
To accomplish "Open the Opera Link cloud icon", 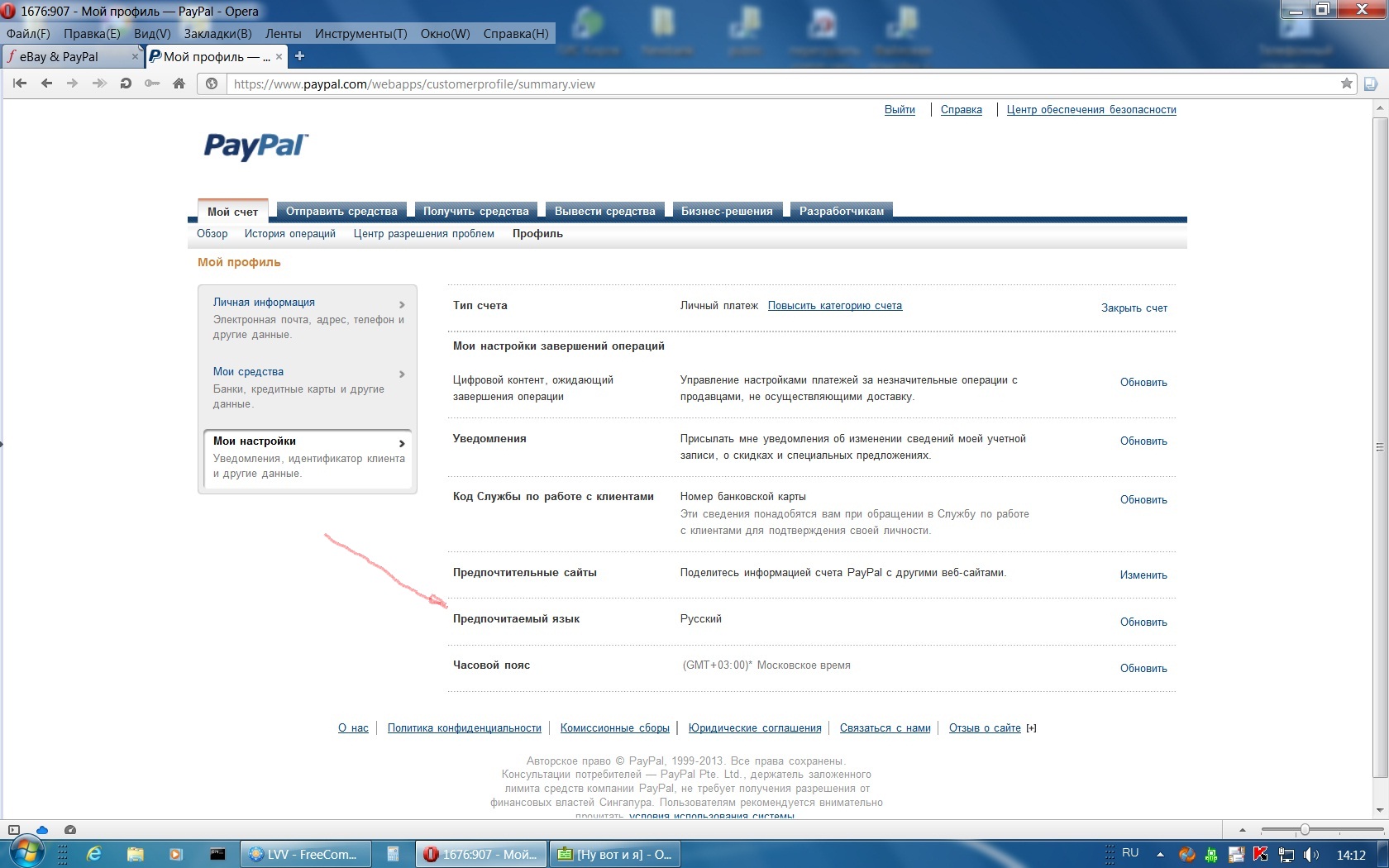I will (x=42, y=830).
